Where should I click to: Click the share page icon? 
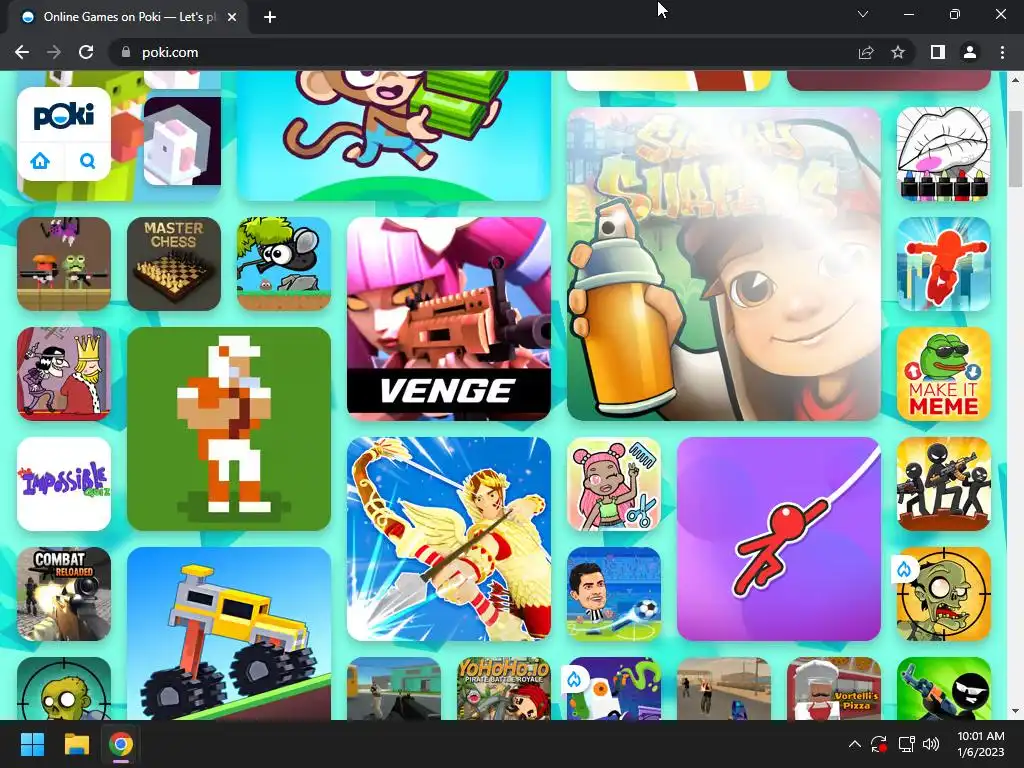(866, 52)
